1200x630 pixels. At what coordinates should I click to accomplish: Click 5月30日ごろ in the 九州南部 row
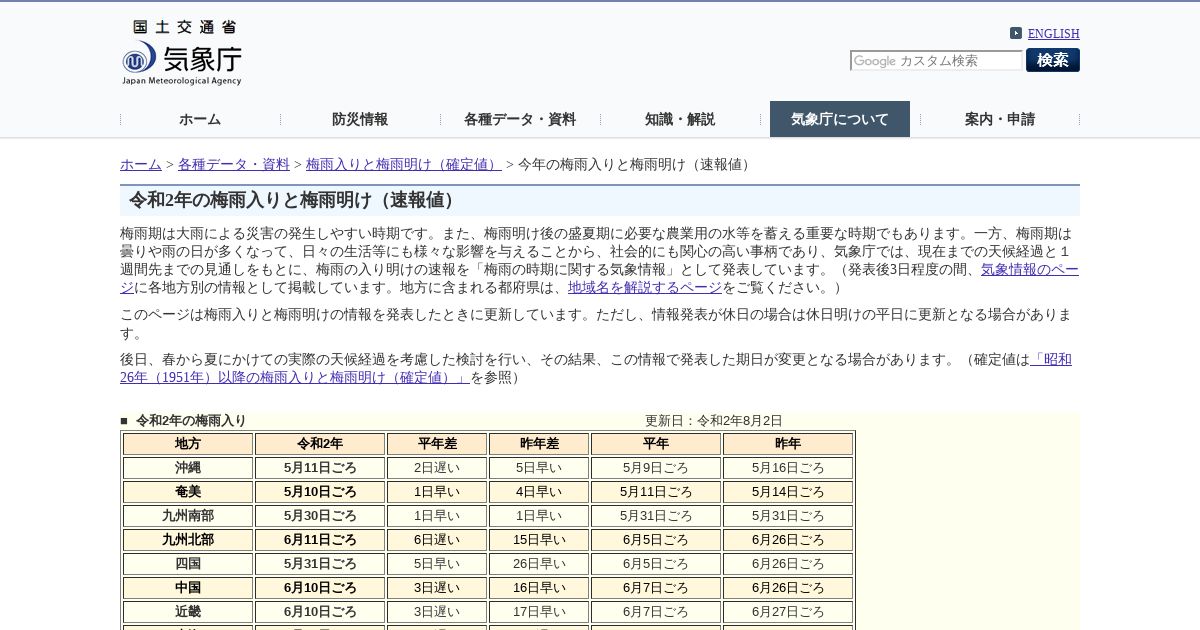pyautogui.click(x=320, y=516)
